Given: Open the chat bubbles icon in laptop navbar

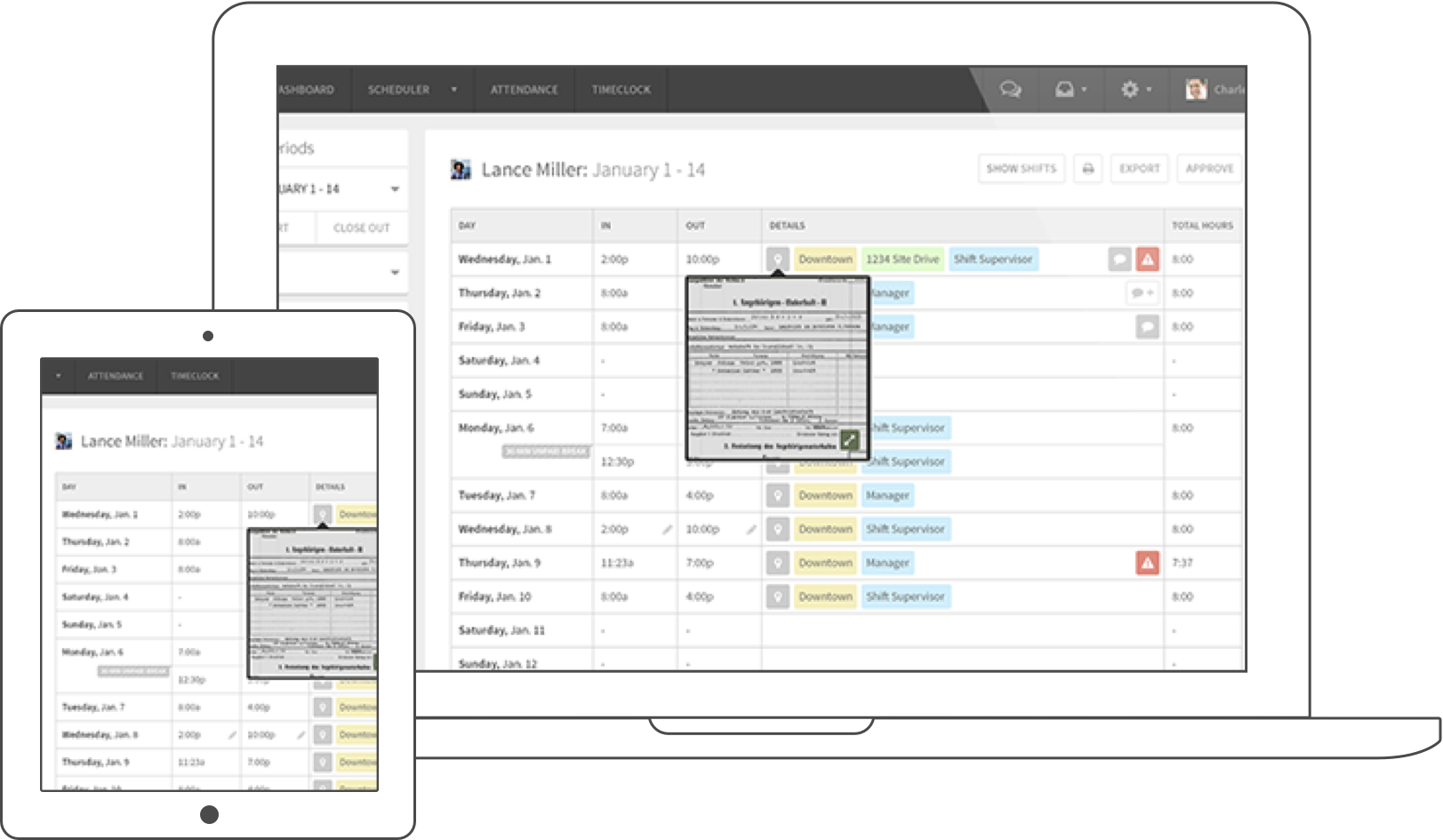Looking at the screenshot, I should click(x=1010, y=89).
